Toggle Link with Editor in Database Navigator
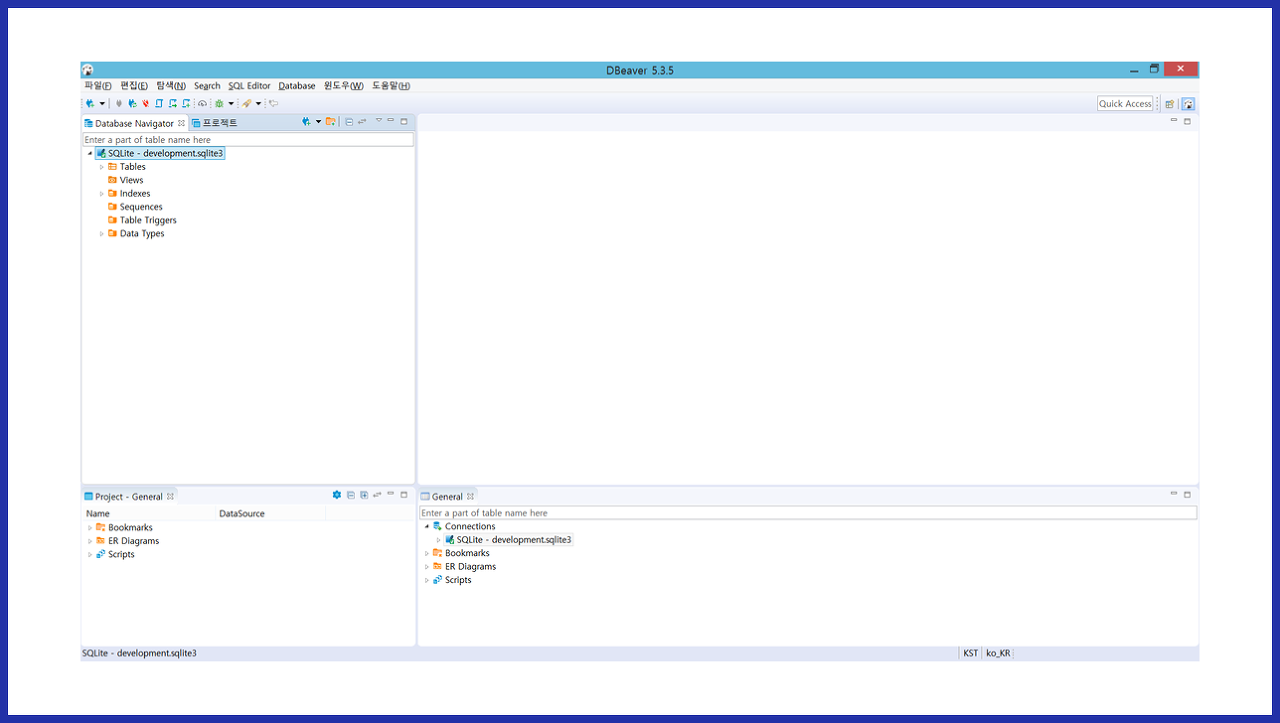The width and height of the screenshot is (1280, 723). click(x=362, y=121)
